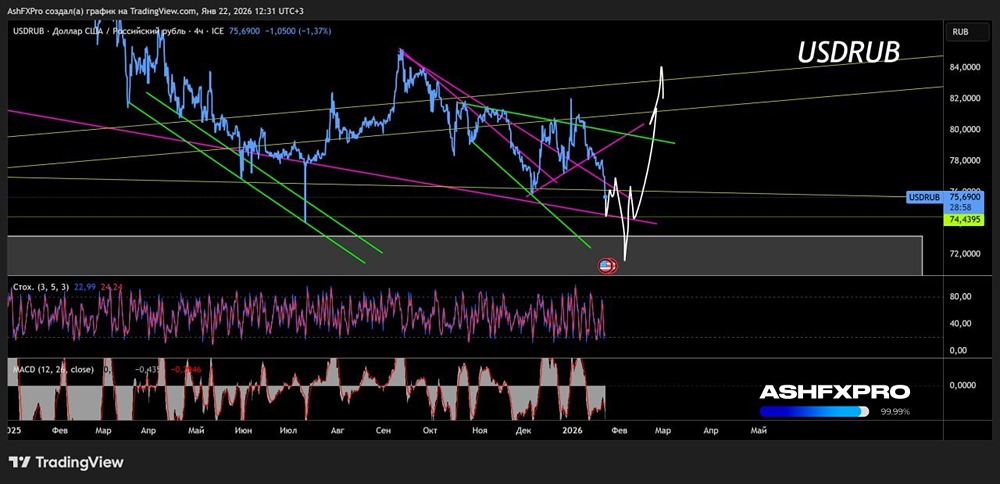Viewport: 1000px width, 484px height.
Task: Click the Июл month on time axis
Action: click(288, 431)
